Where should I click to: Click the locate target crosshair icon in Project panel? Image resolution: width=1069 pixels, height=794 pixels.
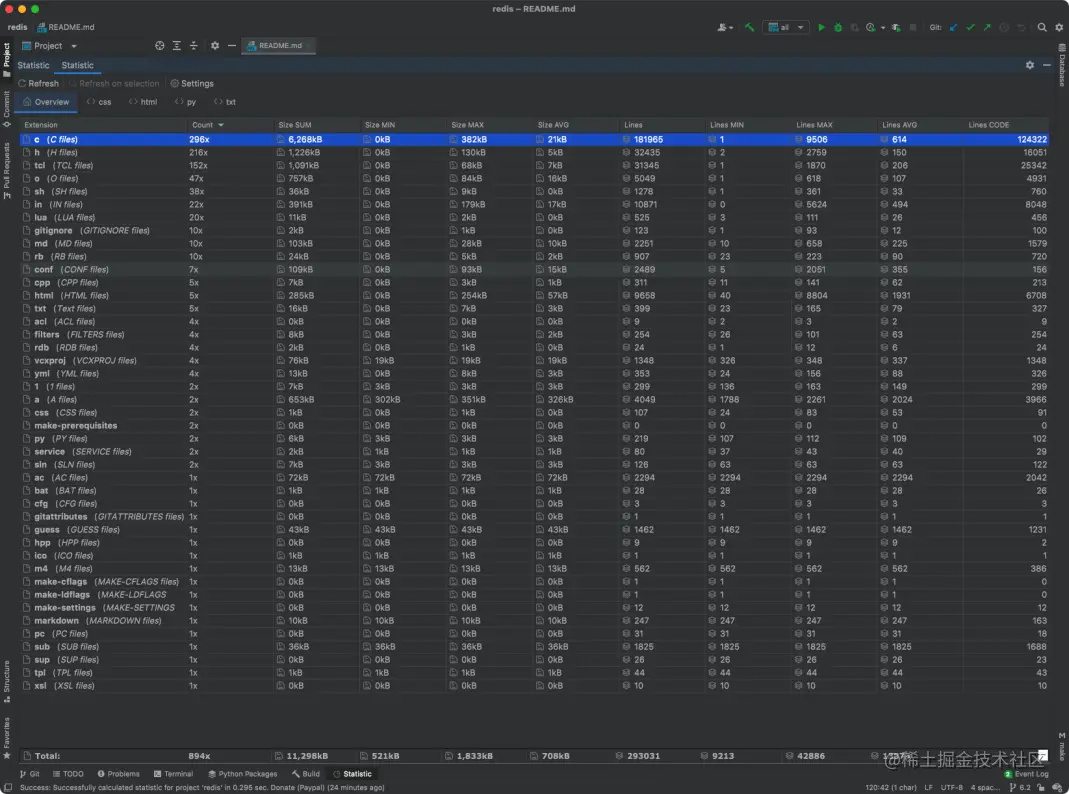tap(160, 46)
